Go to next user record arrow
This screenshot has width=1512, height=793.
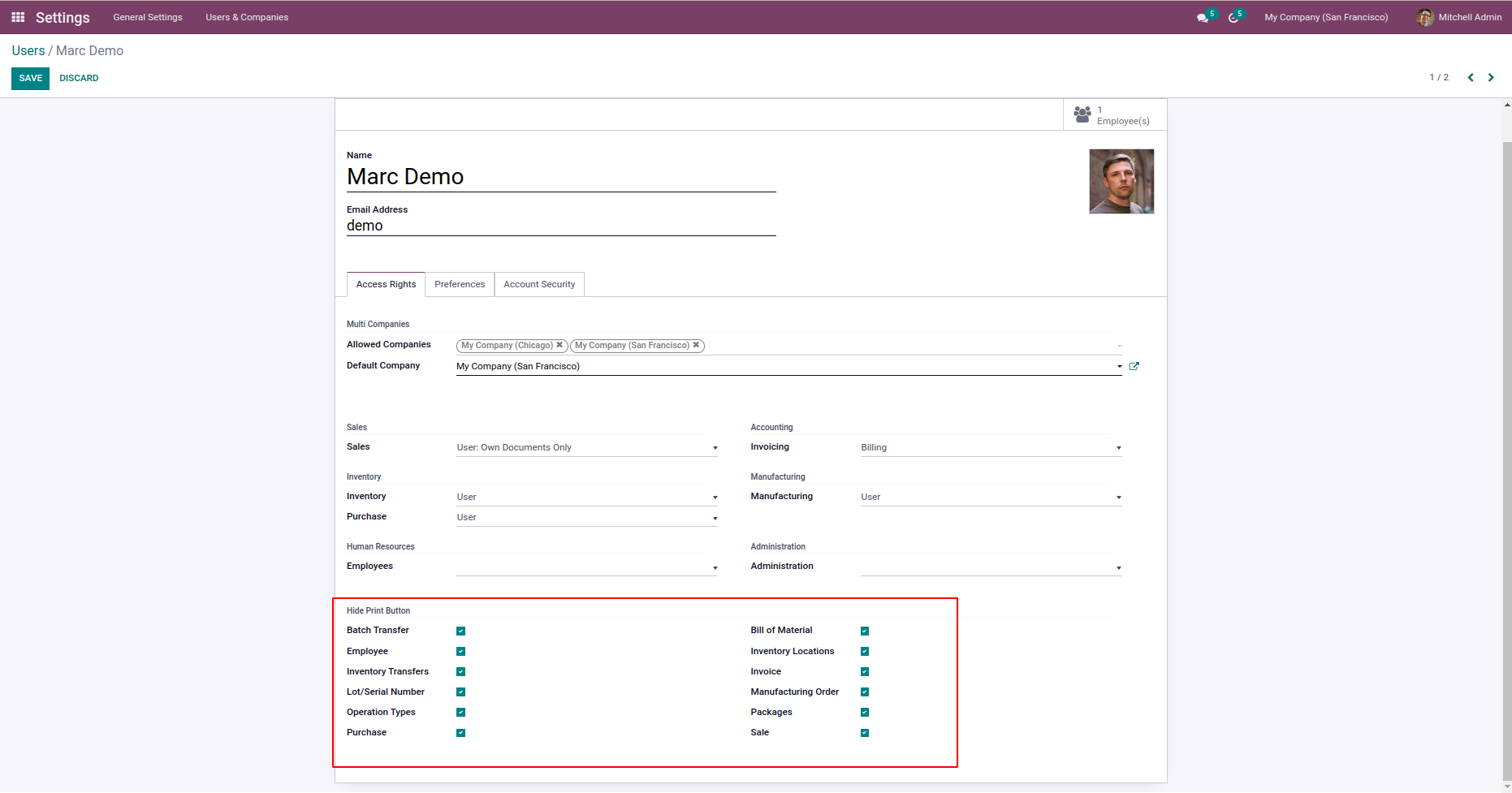(1491, 78)
